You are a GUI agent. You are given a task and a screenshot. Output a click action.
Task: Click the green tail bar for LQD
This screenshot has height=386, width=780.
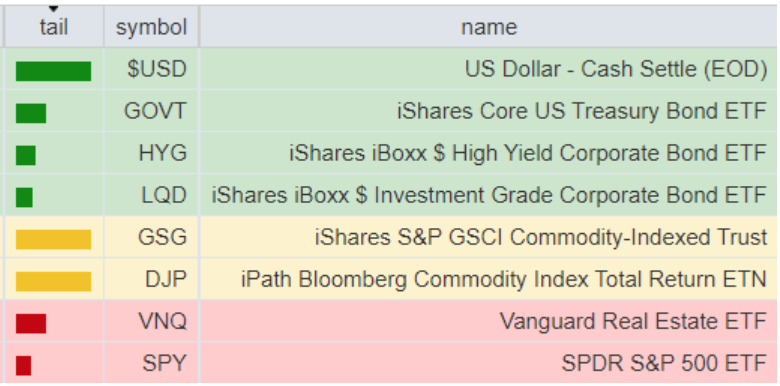pyautogui.click(x=24, y=197)
